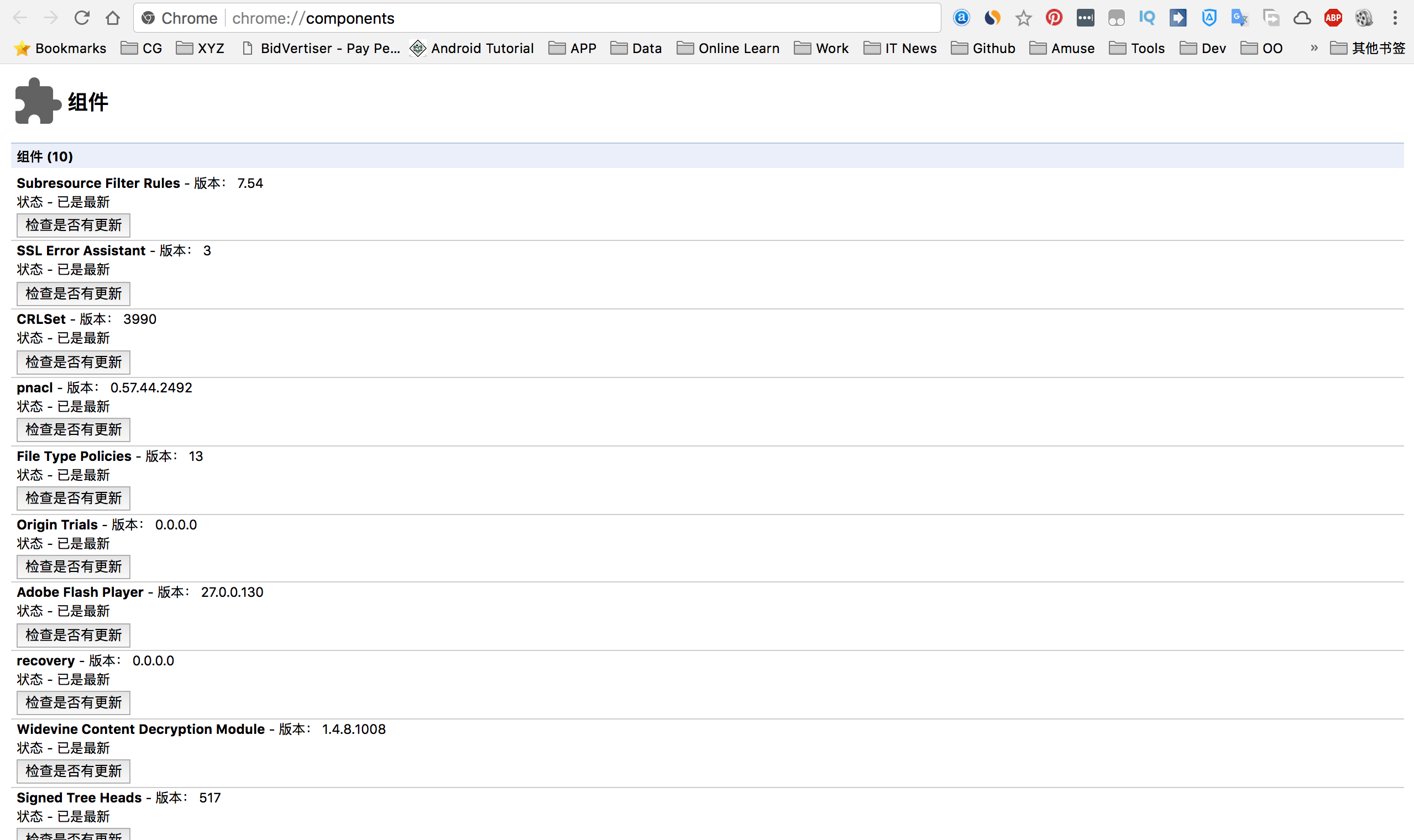Check update for File Type Policies
This screenshot has height=840, width=1414.
74,498
